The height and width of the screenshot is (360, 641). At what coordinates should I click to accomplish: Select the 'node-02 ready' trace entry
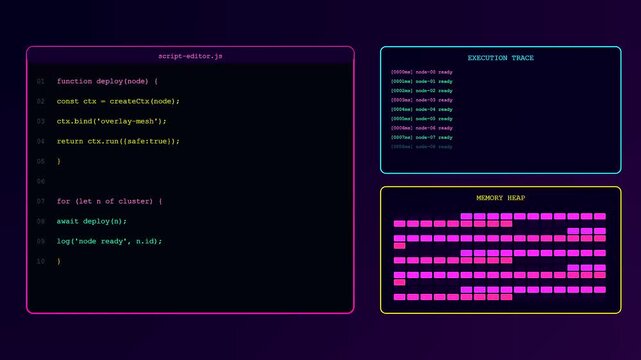click(421, 91)
